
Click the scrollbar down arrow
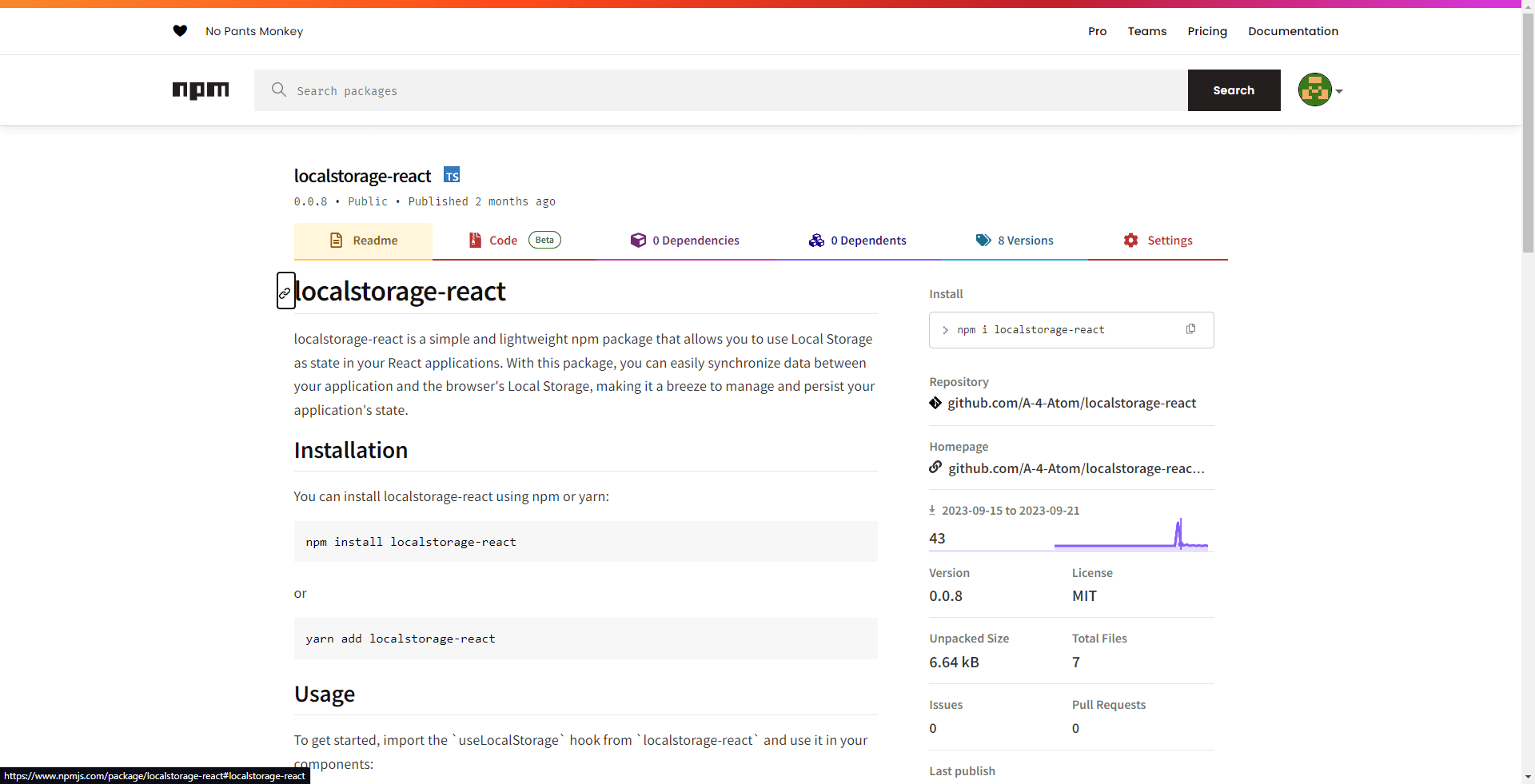(1528, 776)
